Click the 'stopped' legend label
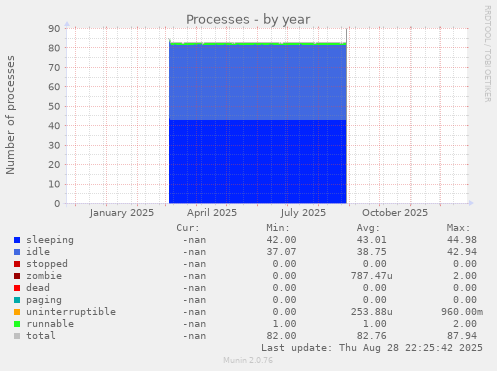The width and height of the screenshot is (497, 371). point(47,264)
